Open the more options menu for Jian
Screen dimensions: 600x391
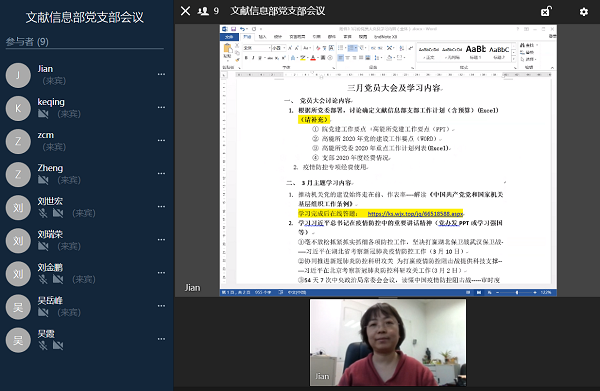pyautogui.click(x=161, y=74)
